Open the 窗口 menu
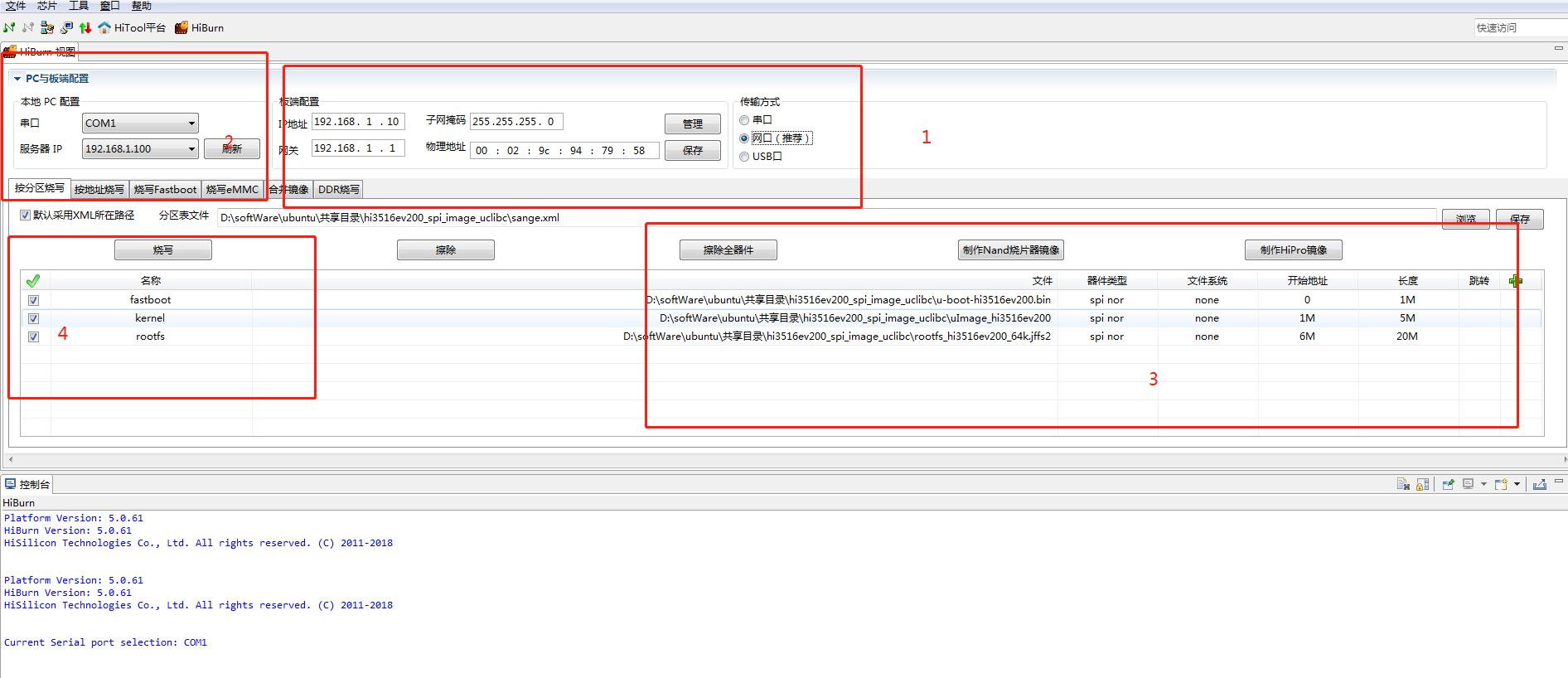This screenshot has height=678, width=1568. pos(110,6)
